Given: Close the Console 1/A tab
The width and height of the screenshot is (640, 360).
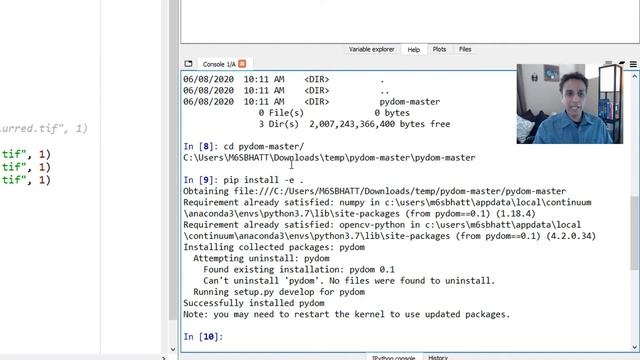Looking at the screenshot, I should [242, 64].
